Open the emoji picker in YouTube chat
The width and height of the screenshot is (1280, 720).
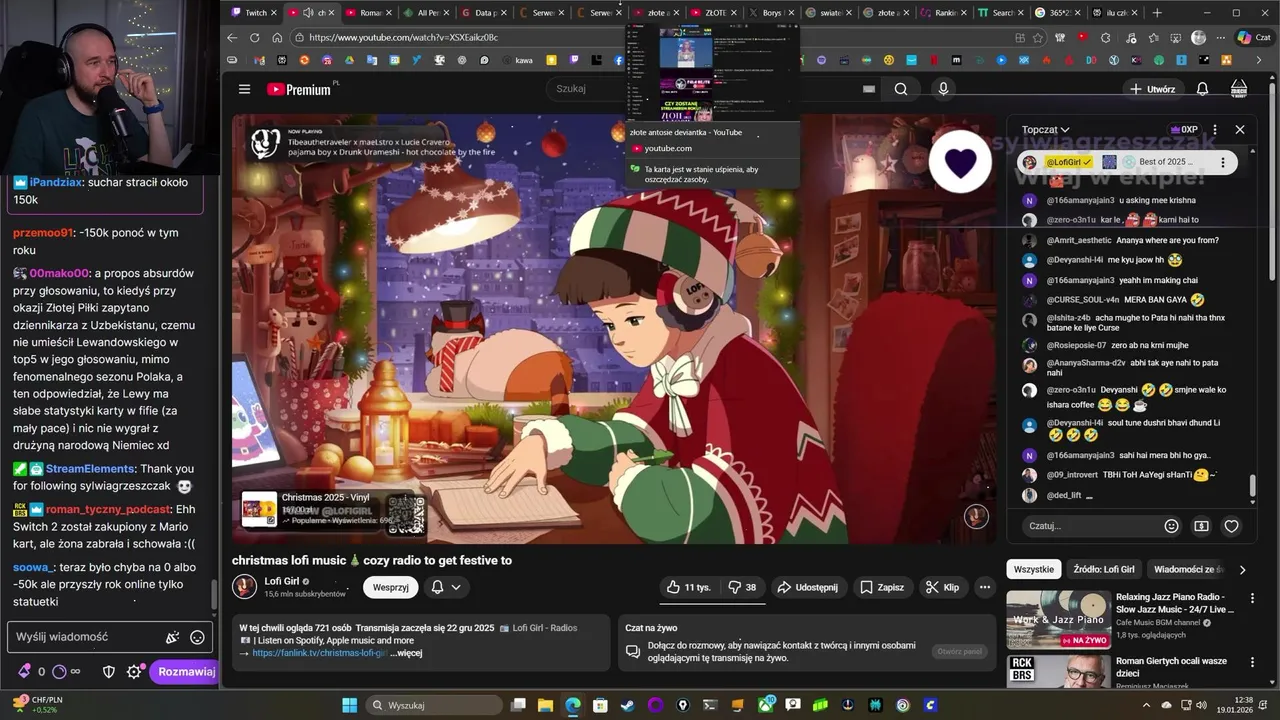(x=1171, y=526)
